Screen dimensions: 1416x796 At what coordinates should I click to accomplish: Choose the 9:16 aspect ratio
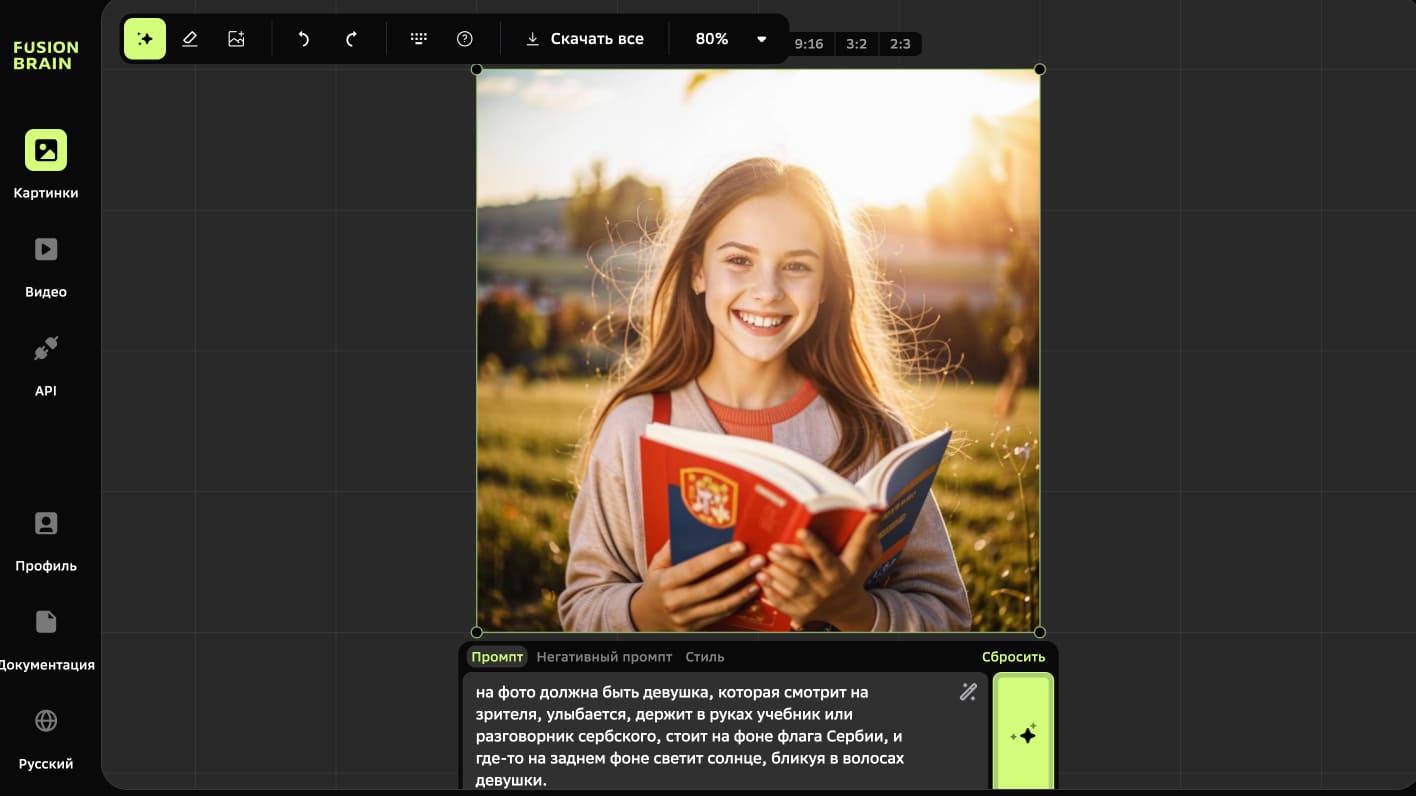808,44
